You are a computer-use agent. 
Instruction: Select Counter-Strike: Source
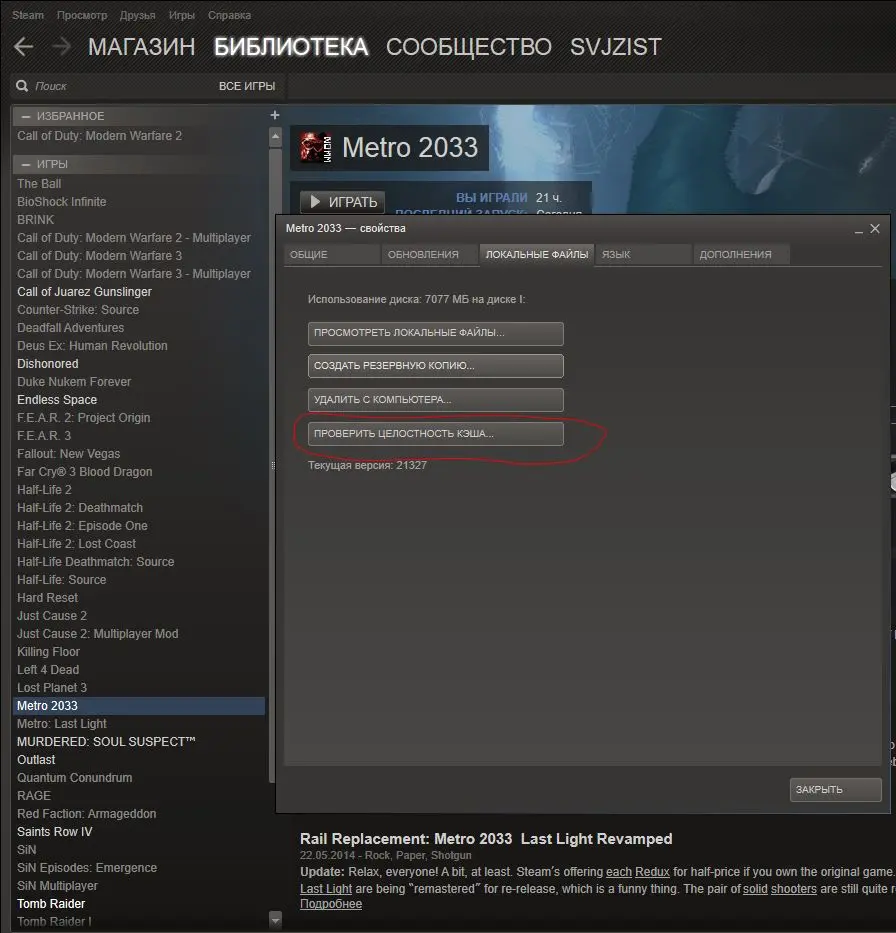(x=78, y=309)
